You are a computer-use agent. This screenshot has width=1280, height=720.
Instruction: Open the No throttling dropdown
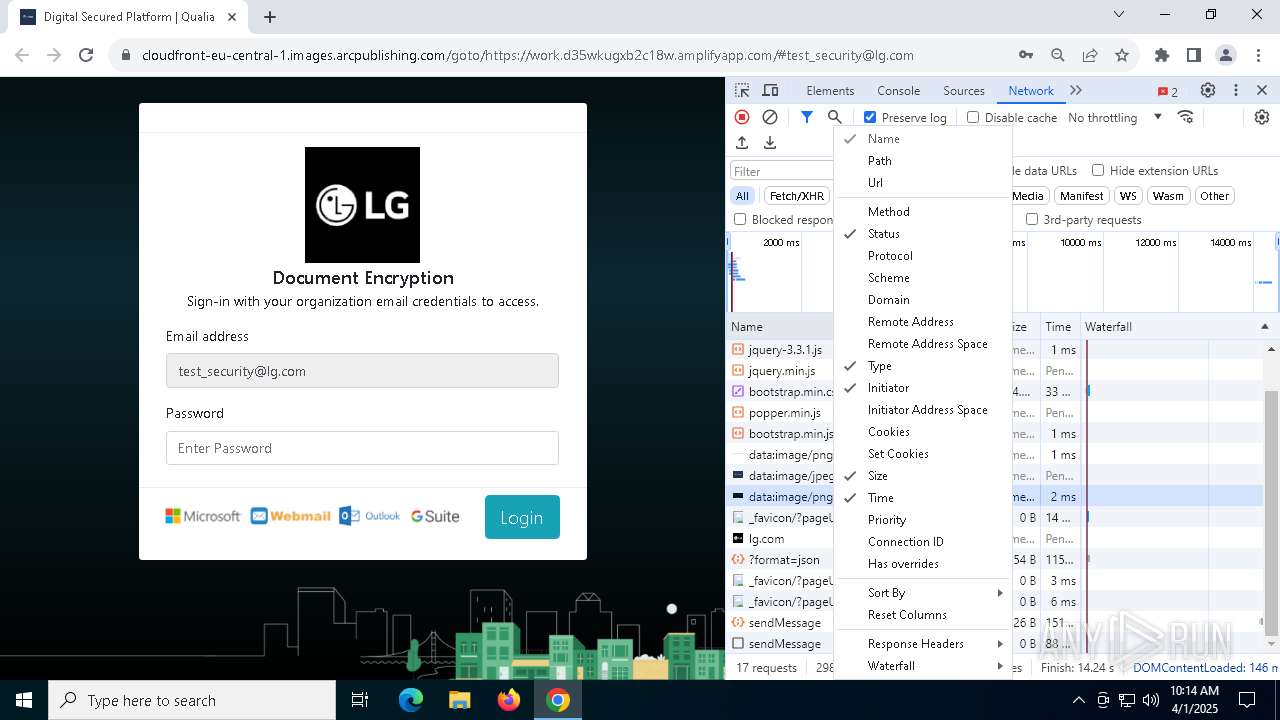1115,117
